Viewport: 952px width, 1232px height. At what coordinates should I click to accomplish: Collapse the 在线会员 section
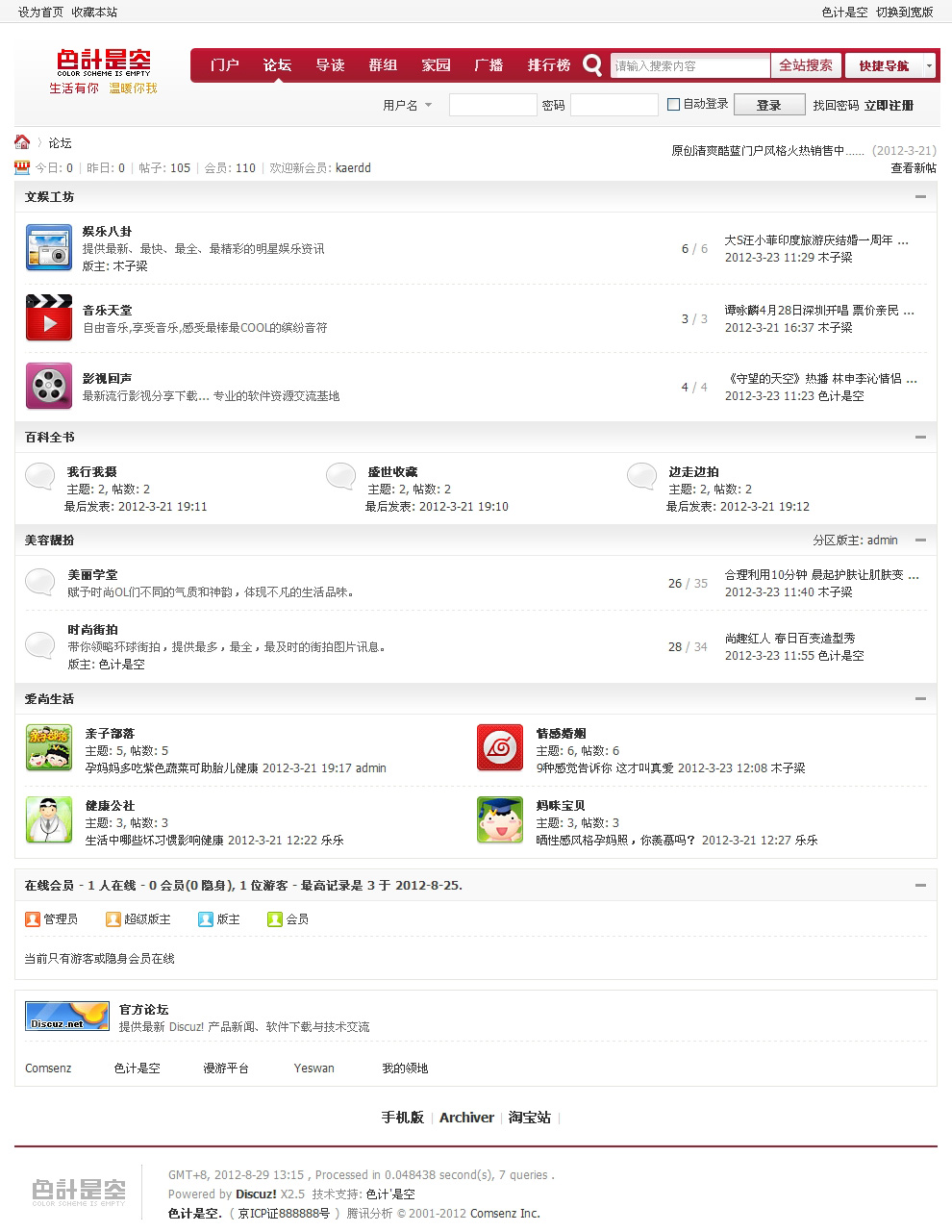coord(920,885)
